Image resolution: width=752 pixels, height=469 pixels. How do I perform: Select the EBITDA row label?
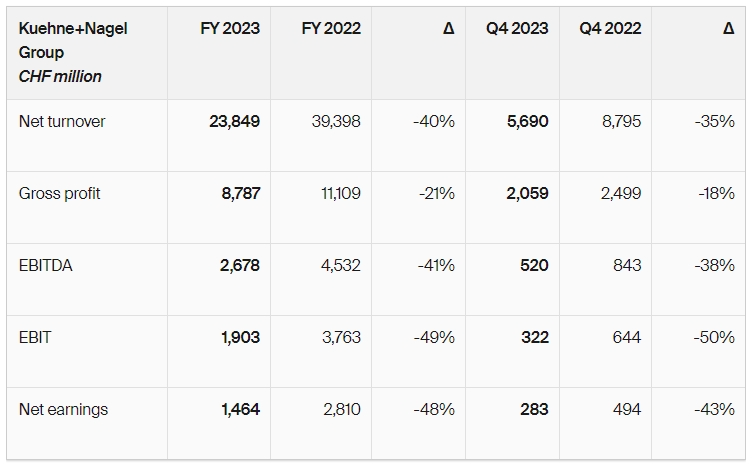46,266
